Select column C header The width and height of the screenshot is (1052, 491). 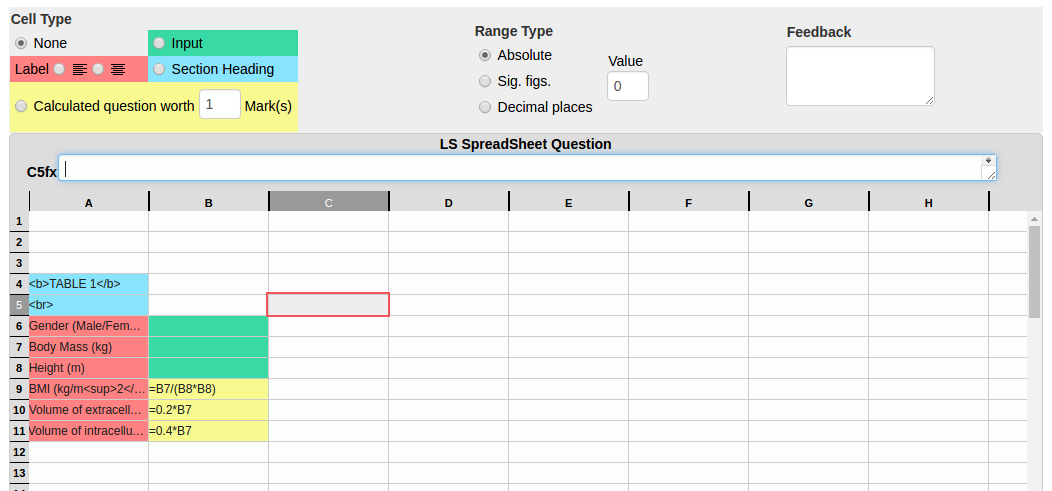tap(329, 203)
